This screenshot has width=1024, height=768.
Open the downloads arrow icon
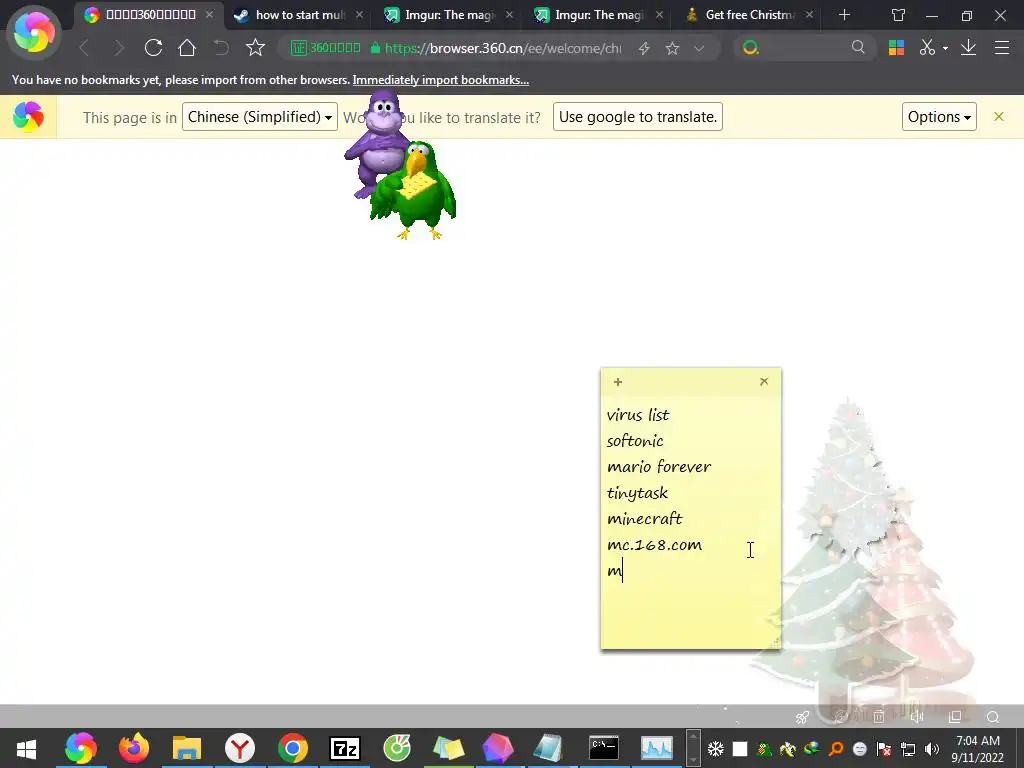click(968, 48)
